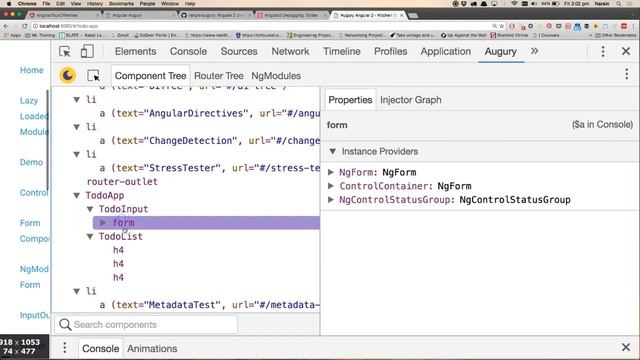Activate the Augury element inspector icon
The image size is (640, 360).
tap(93, 76)
